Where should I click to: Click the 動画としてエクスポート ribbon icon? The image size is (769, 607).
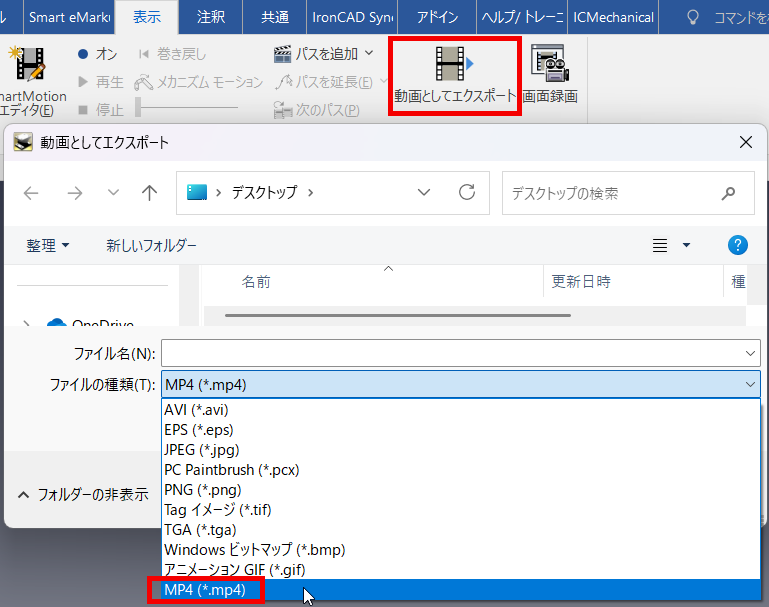[x=454, y=64]
